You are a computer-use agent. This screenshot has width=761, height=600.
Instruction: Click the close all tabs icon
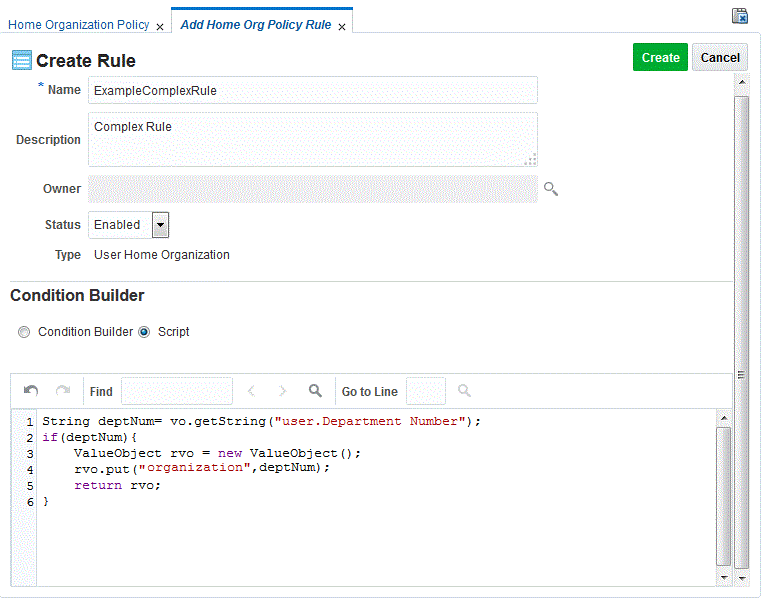740,16
